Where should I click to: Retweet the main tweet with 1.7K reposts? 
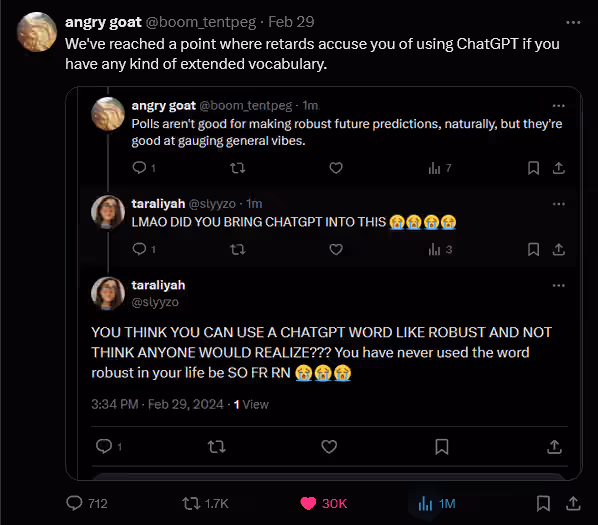191,503
